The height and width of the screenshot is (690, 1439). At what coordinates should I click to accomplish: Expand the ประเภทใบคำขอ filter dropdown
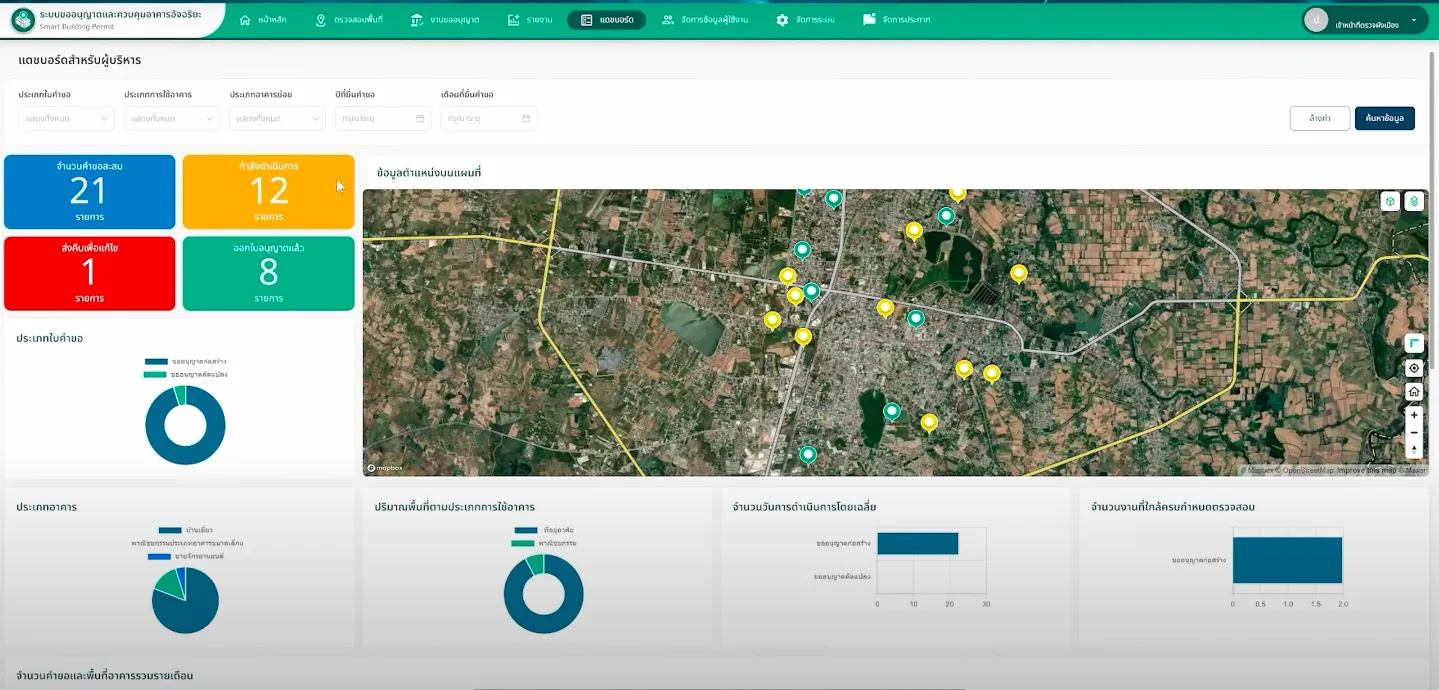pyautogui.click(x=66, y=118)
